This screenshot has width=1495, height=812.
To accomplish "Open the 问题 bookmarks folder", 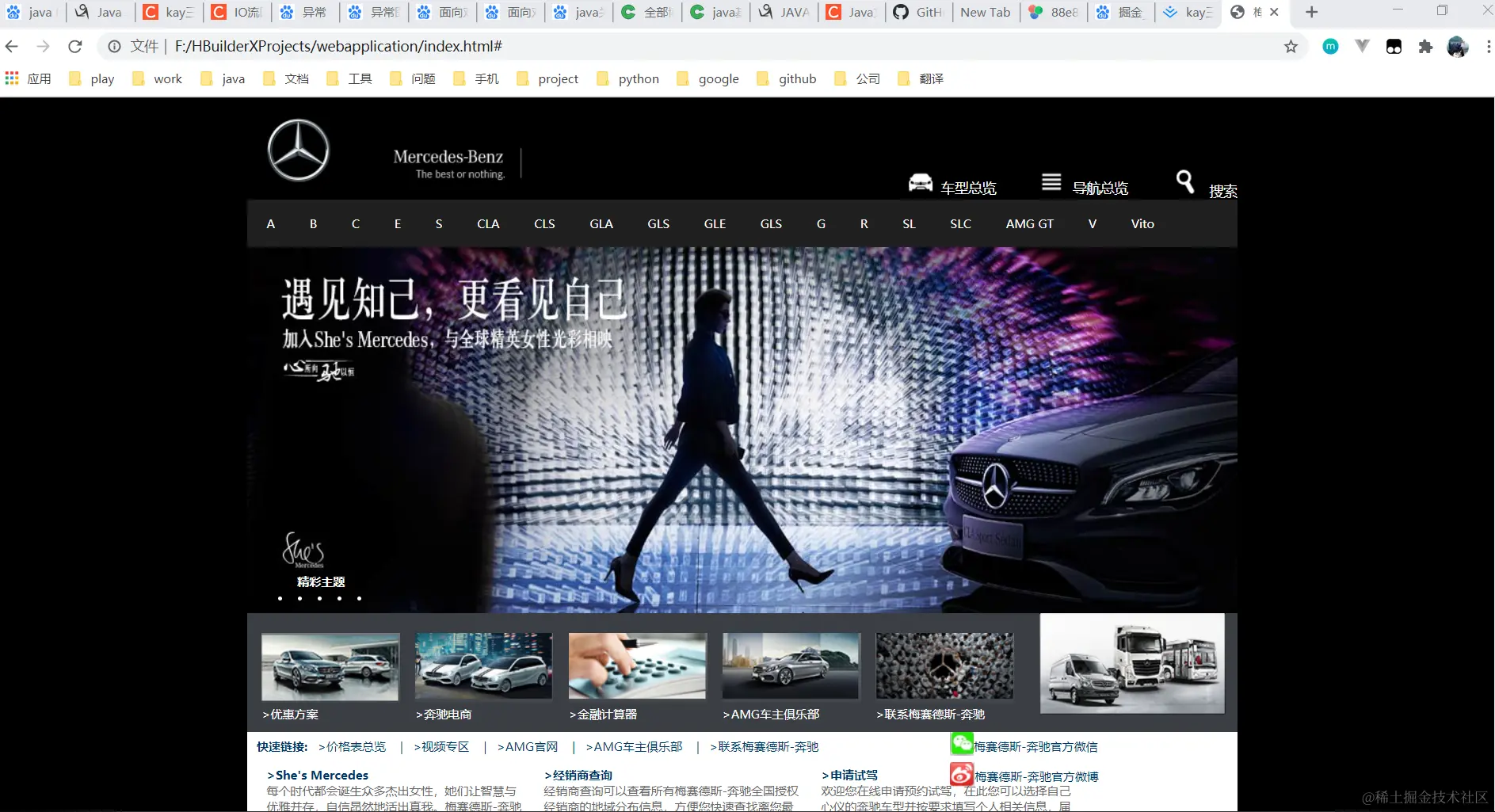I will click(x=413, y=78).
